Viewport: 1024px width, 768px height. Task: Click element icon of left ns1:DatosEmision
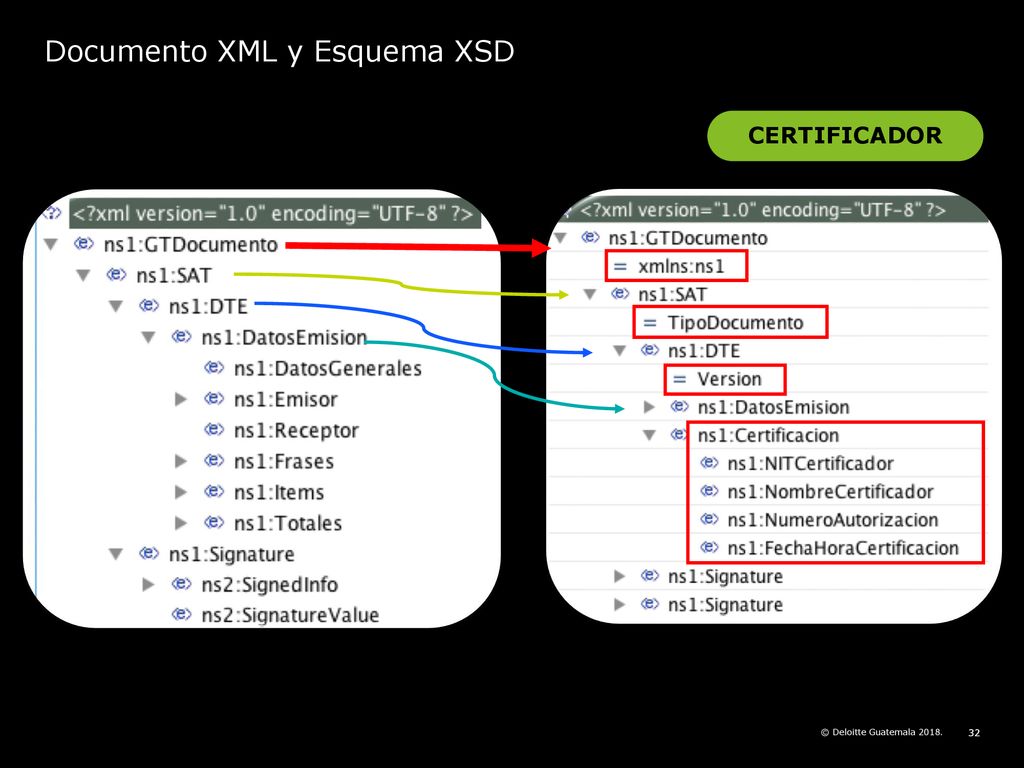pos(182,336)
